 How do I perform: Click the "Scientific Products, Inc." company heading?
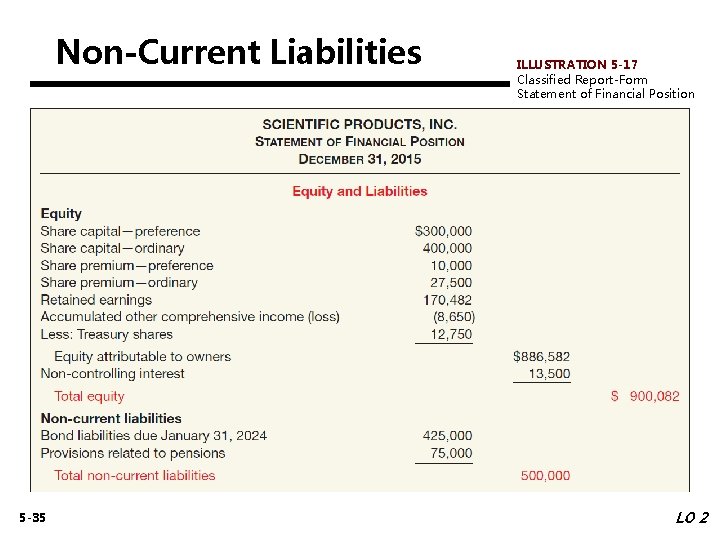pyautogui.click(x=359, y=124)
